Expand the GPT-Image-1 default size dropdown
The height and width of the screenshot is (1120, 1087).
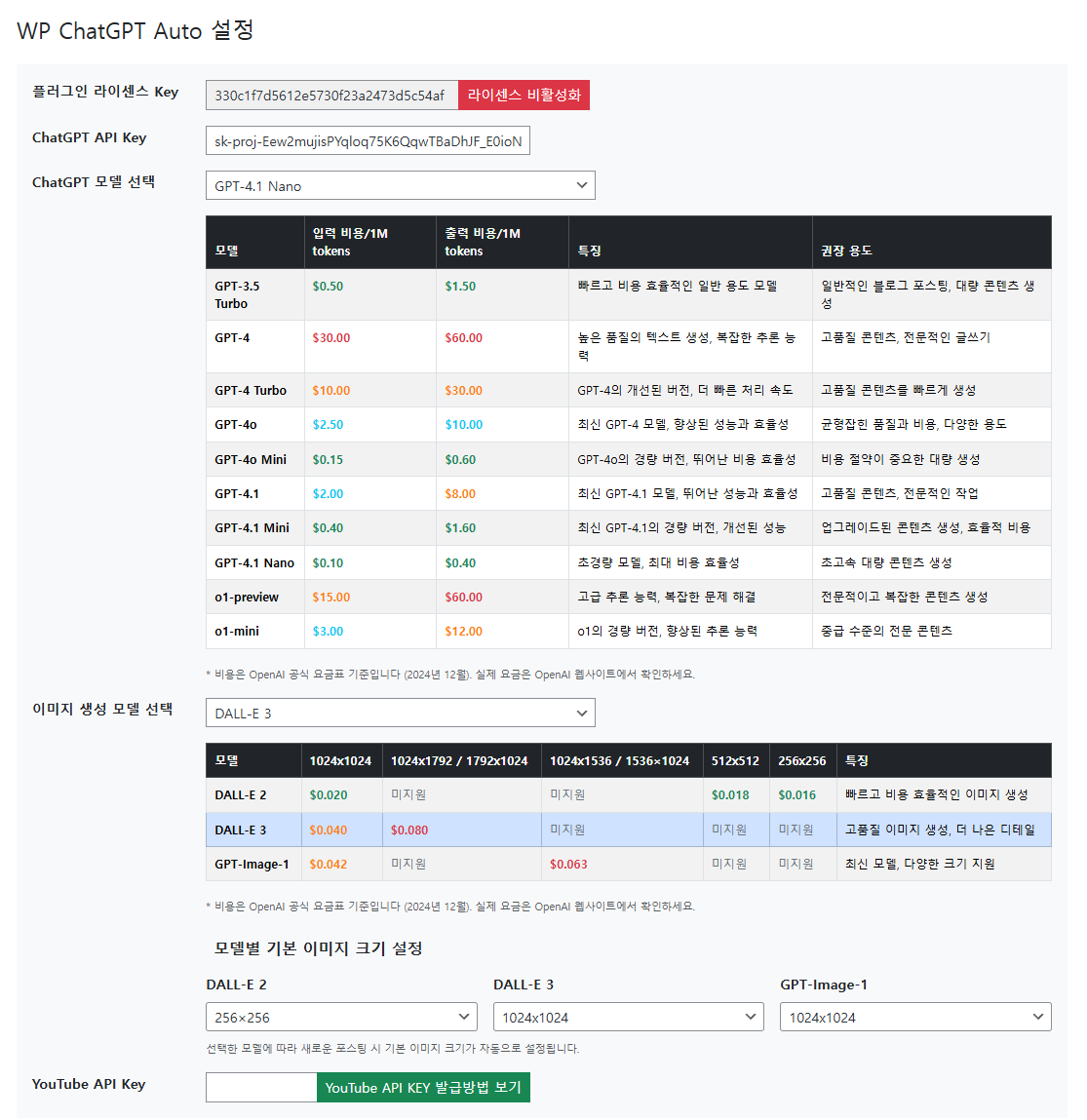click(x=915, y=1017)
